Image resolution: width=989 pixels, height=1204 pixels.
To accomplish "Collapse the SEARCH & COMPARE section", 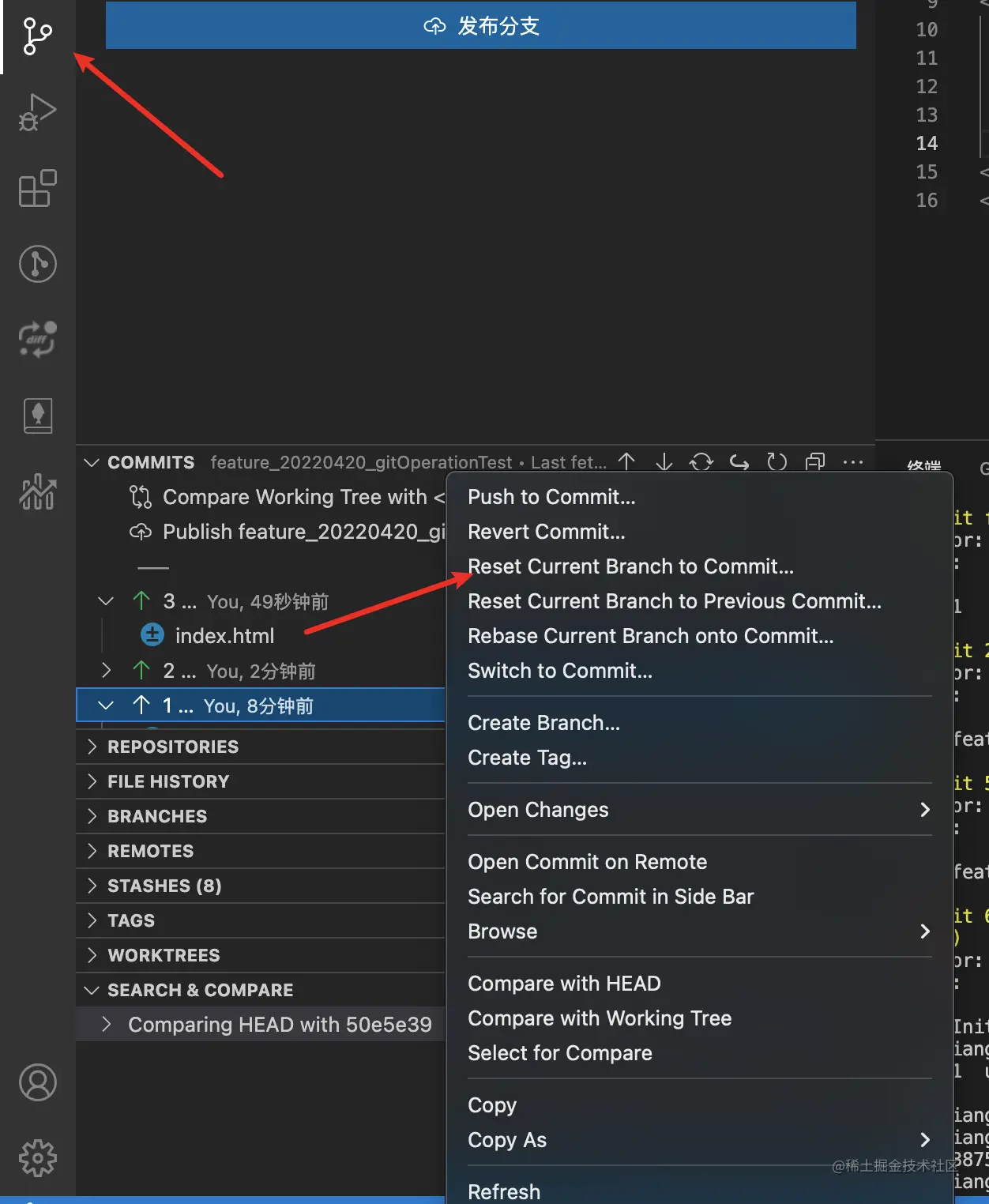I will pos(200,989).
